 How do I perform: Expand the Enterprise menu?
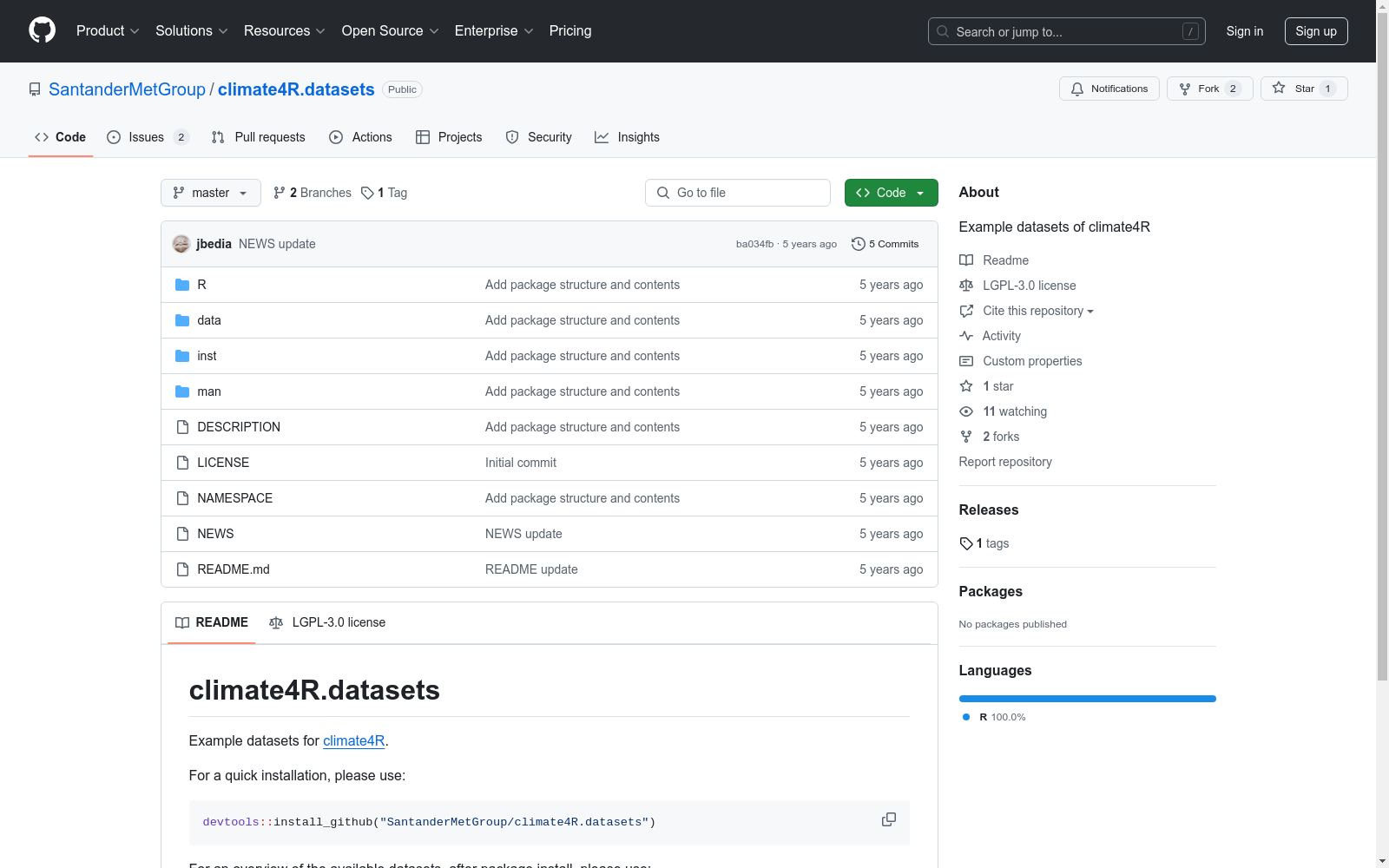click(x=494, y=30)
